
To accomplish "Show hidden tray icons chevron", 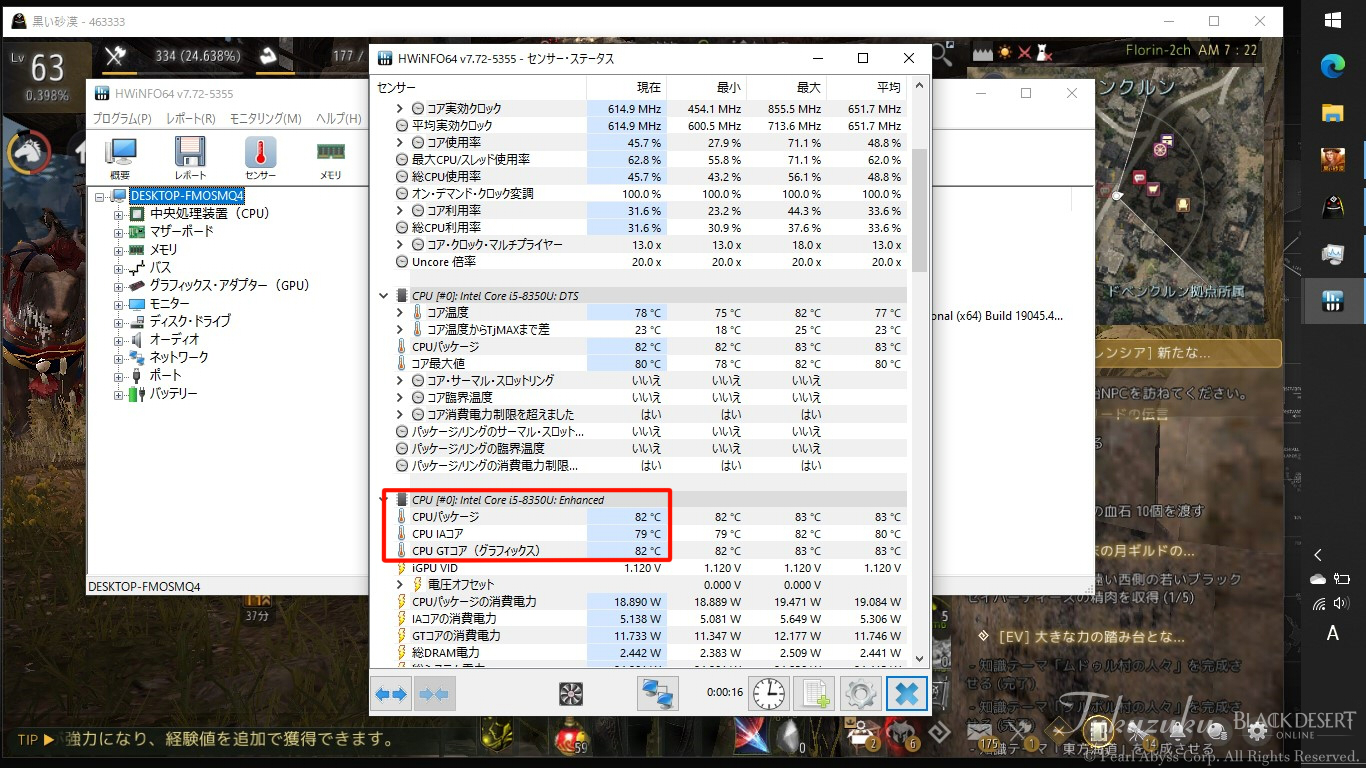I will point(1318,555).
